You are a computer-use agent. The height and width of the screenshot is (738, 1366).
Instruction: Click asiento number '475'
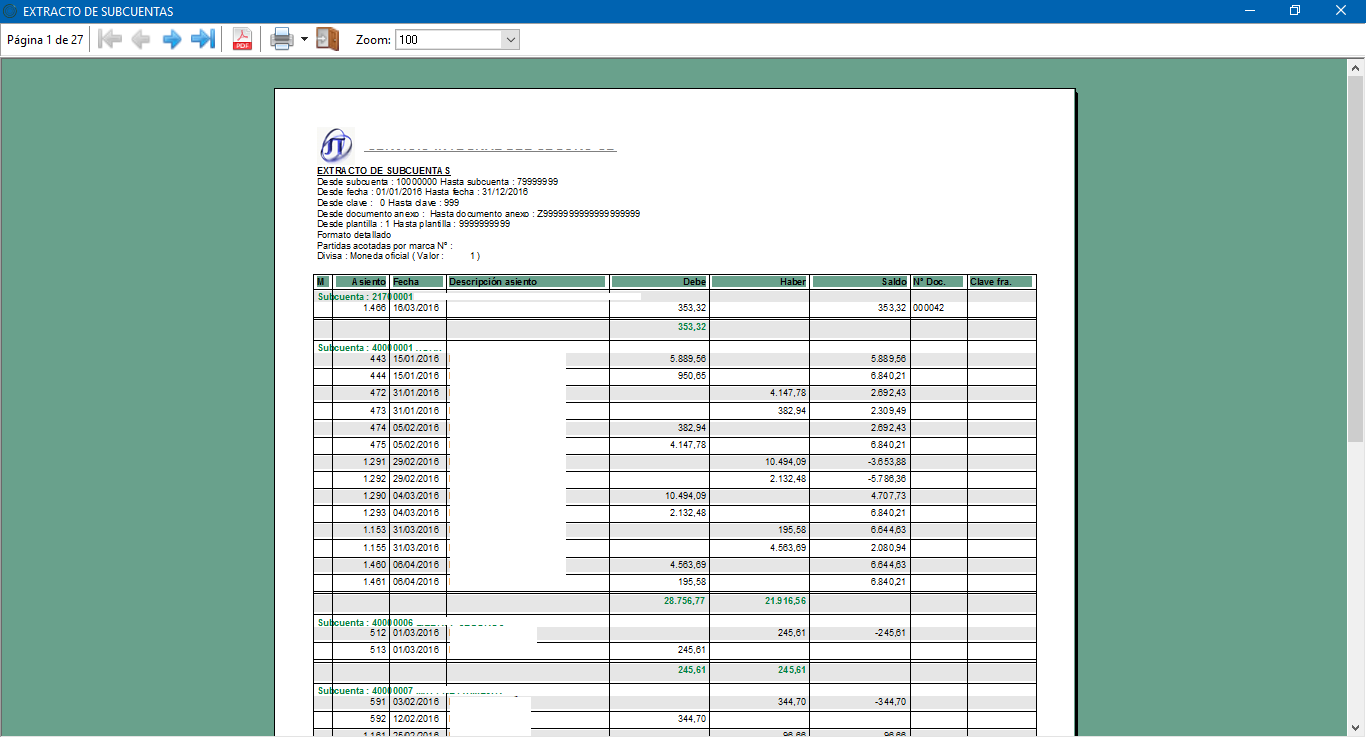pyautogui.click(x=378, y=444)
